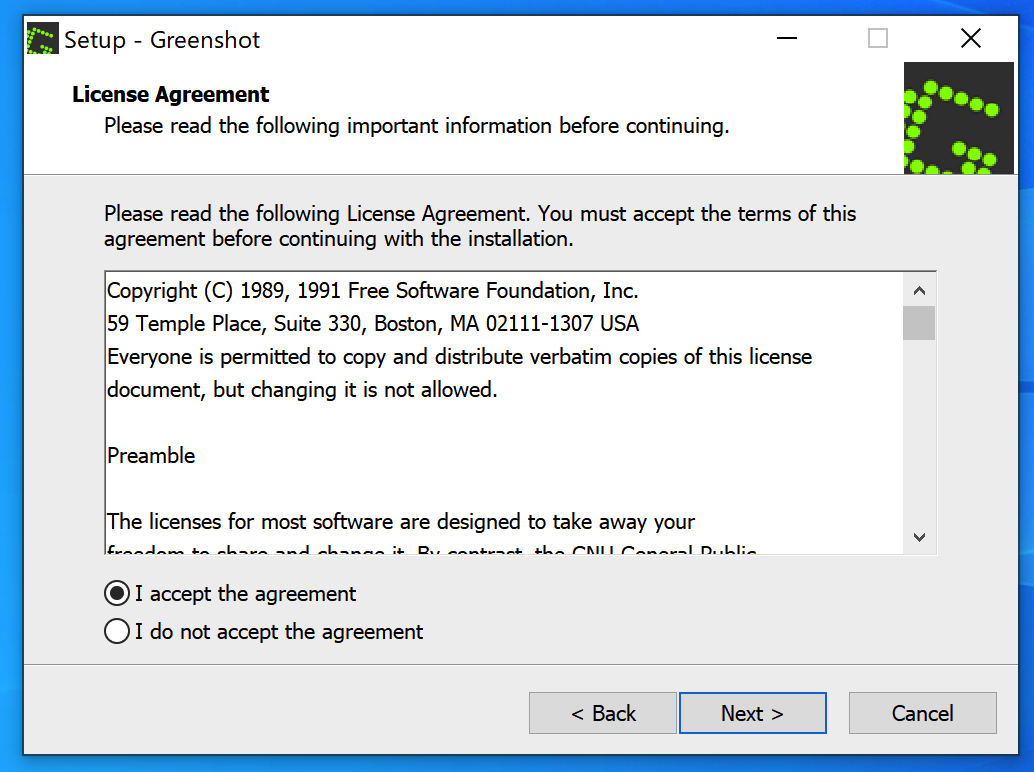Click the Greenshot logo in the header
Screen dimensions: 1034x772
958,119
